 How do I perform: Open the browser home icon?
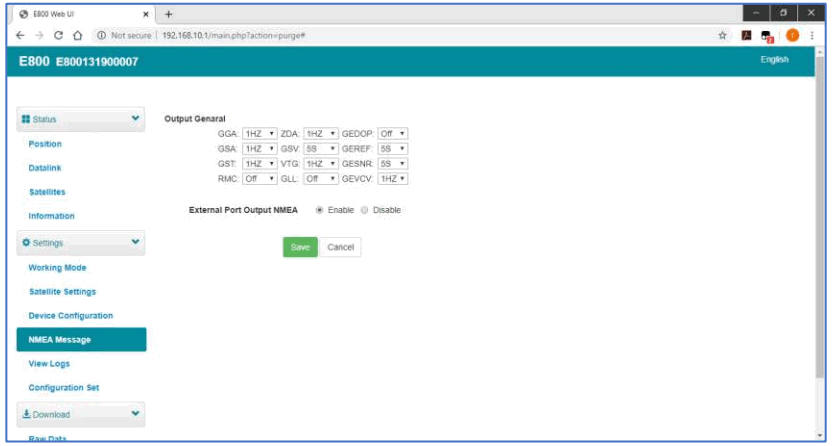[78, 35]
